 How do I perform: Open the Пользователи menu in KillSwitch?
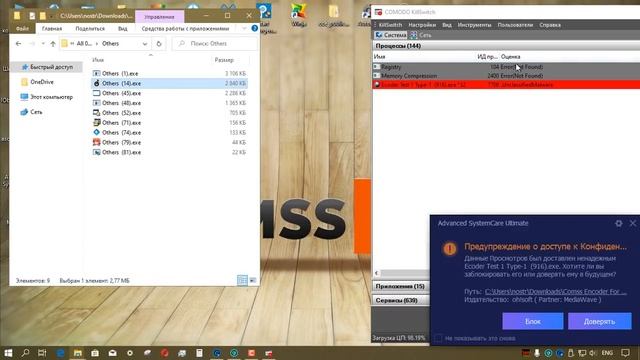[x=515, y=25]
